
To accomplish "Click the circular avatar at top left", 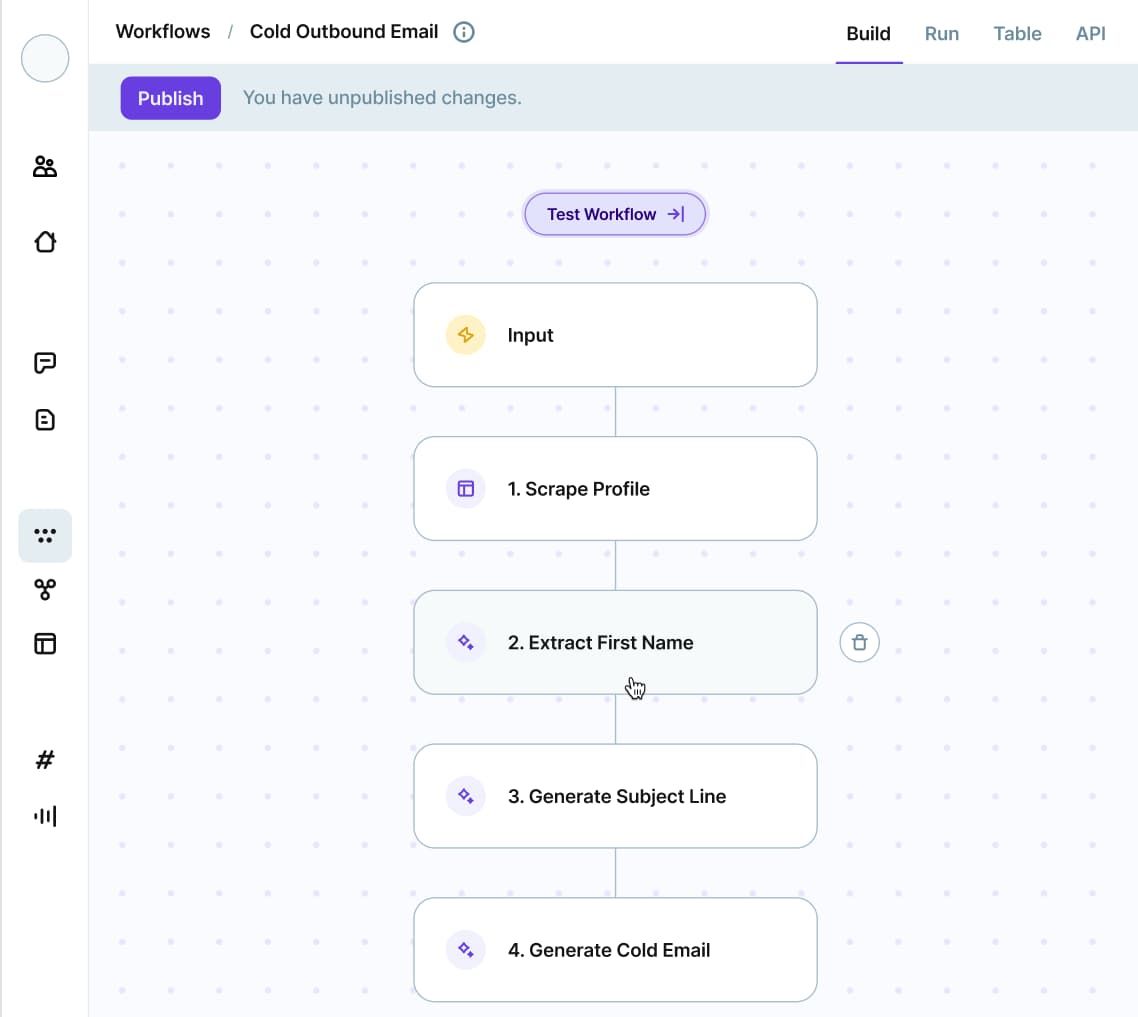I will click(45, 58).
